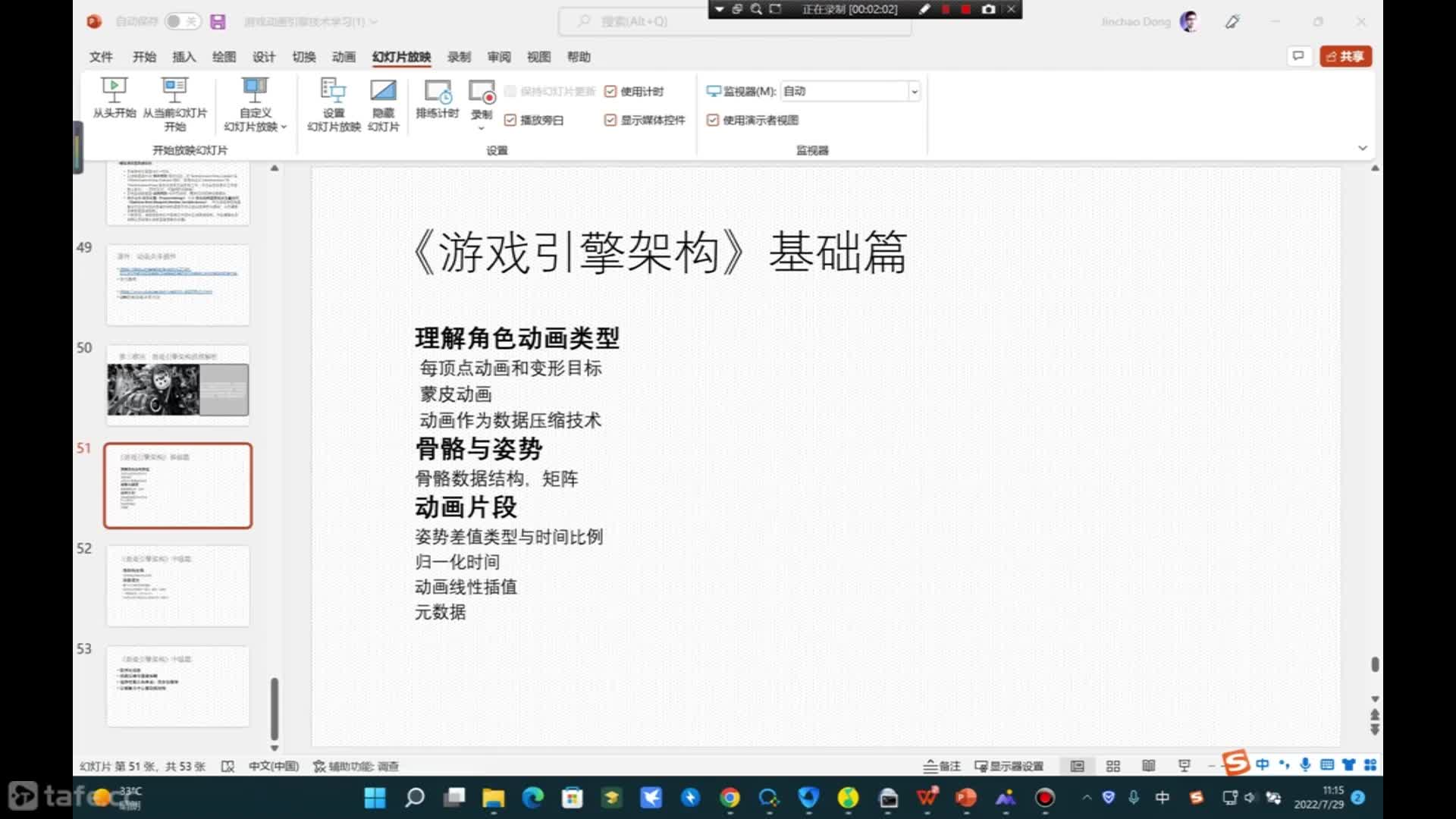Click user account Jinchao Dong
The height and width of the screenshot is (819, 1456).
point(1149,21)
